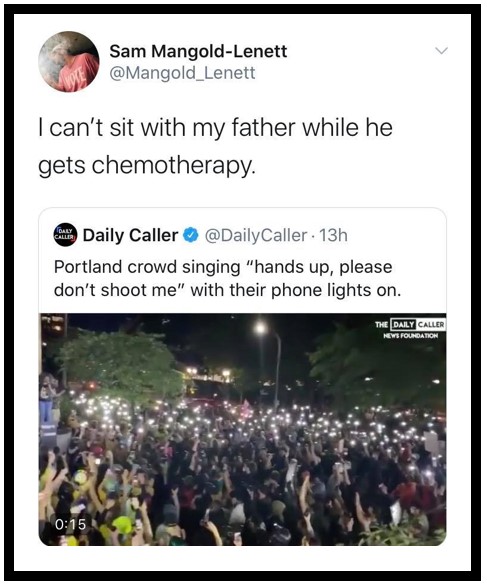This screenshot has height=588, width=487.
Task: Click the 0:15 video duration badge
Action: (70, 524)
